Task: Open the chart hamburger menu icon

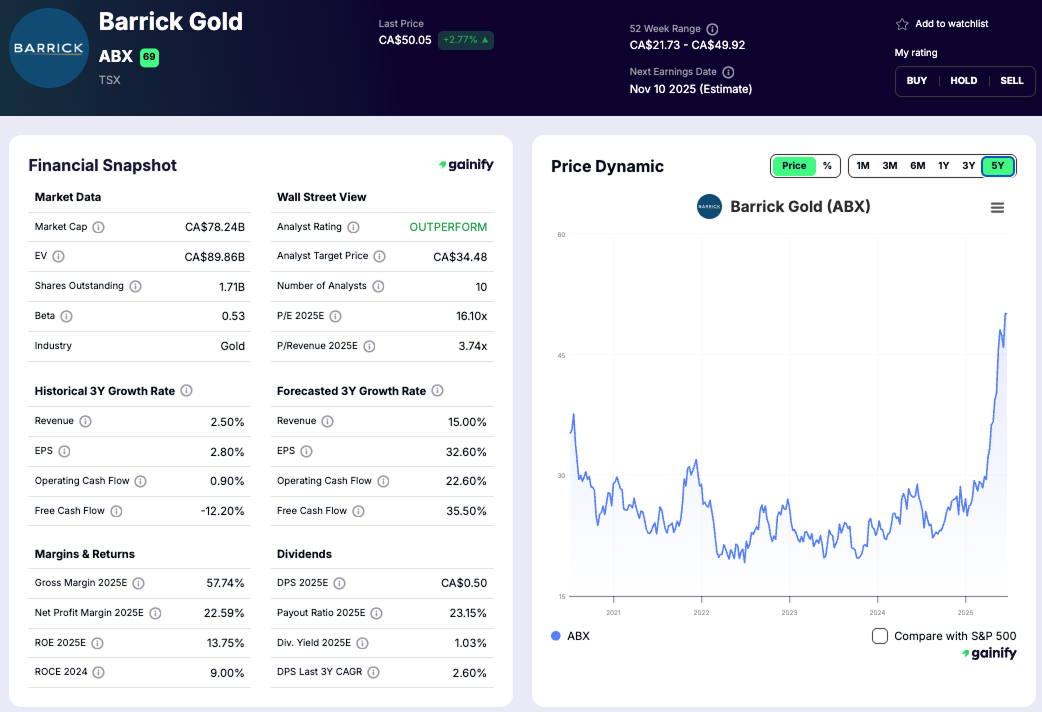Action: click(x=997, y=207)
